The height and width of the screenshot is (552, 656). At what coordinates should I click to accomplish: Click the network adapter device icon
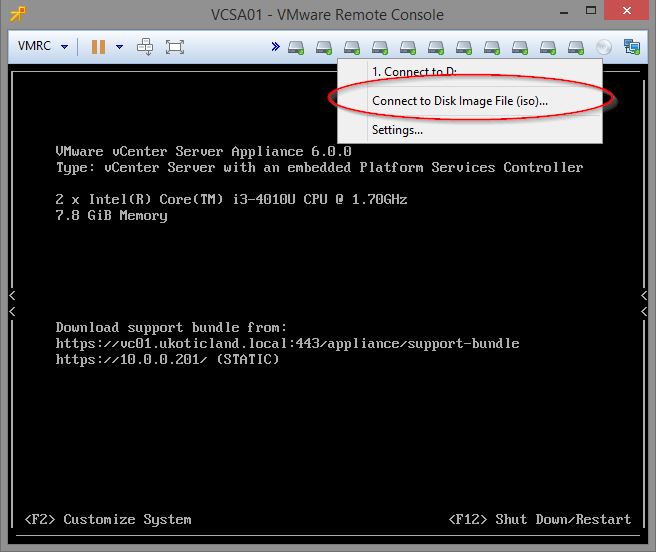tap(632, 47)
